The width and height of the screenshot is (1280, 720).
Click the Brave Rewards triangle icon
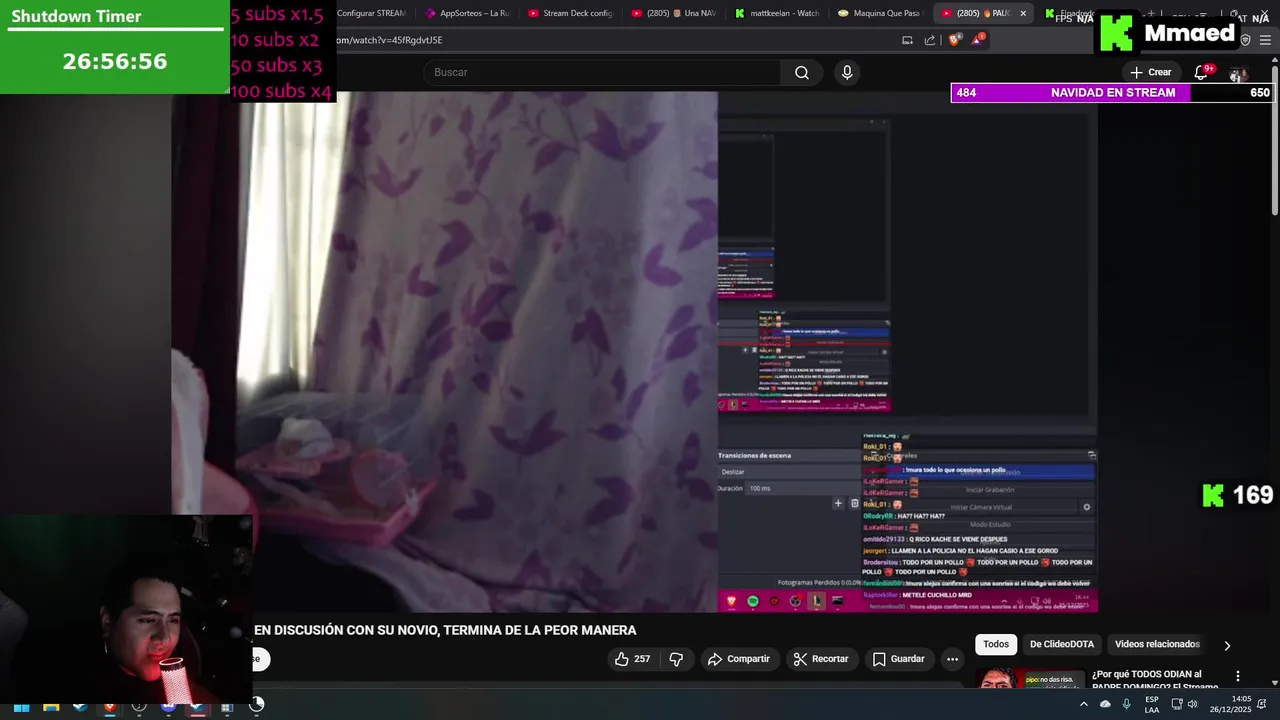point(978,40)
